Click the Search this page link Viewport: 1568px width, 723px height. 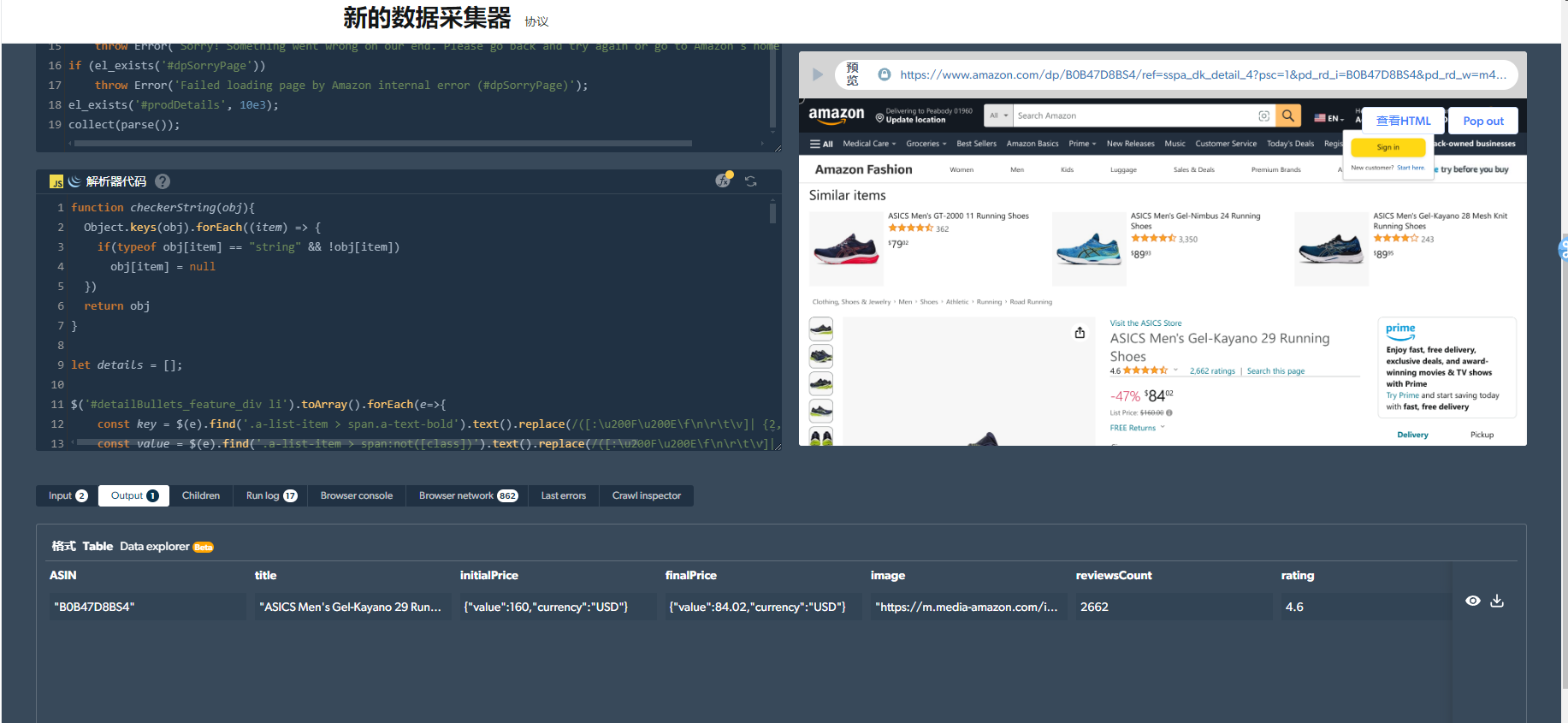click(x=1275, y=371)
